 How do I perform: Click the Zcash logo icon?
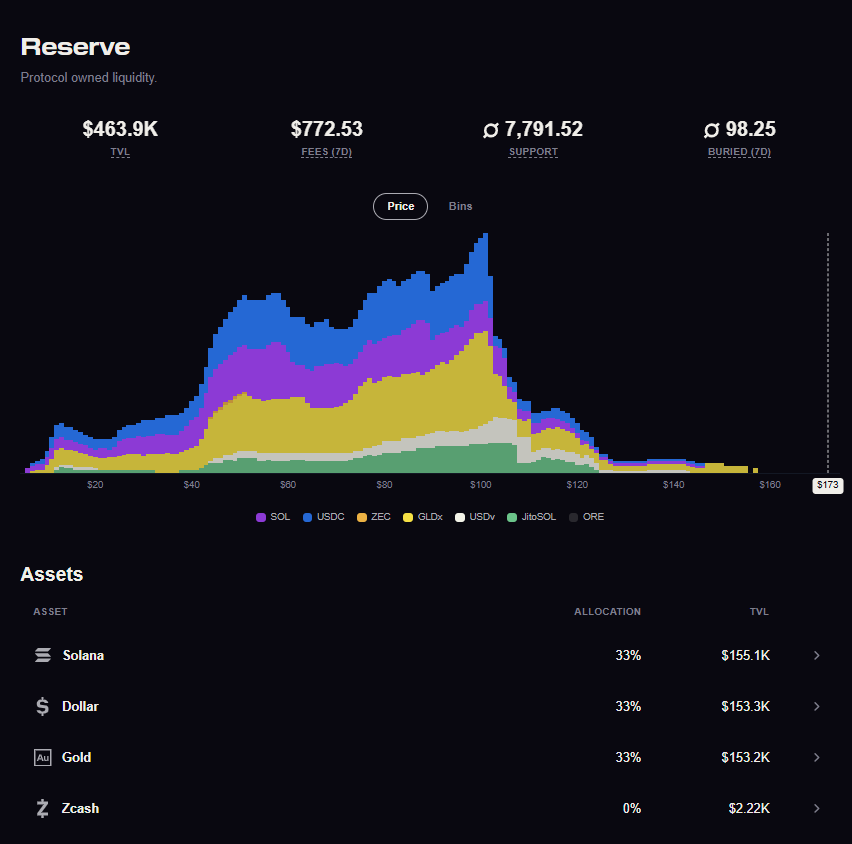(x=42, y=809)
